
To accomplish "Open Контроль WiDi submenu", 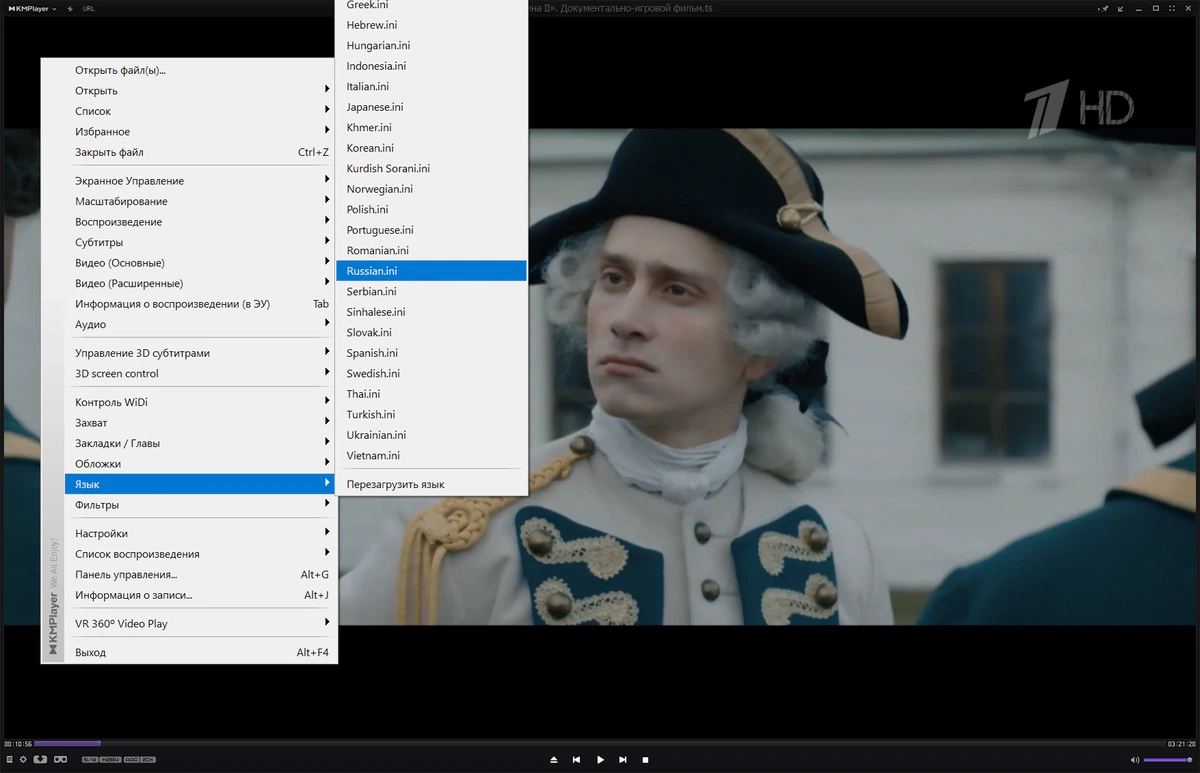I will (x=201, y=402).
